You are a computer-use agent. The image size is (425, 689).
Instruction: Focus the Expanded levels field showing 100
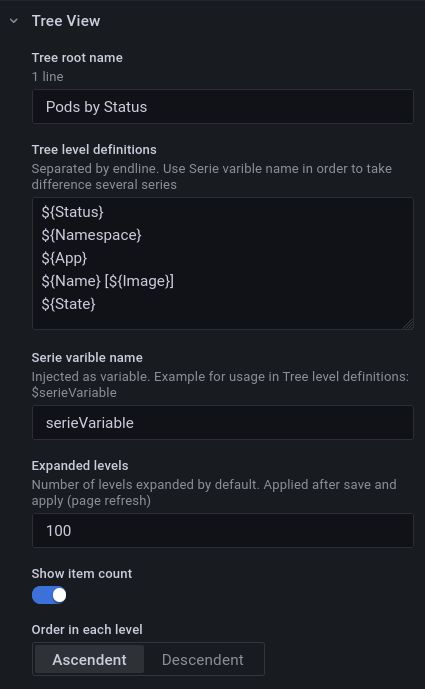pos(222,530)
